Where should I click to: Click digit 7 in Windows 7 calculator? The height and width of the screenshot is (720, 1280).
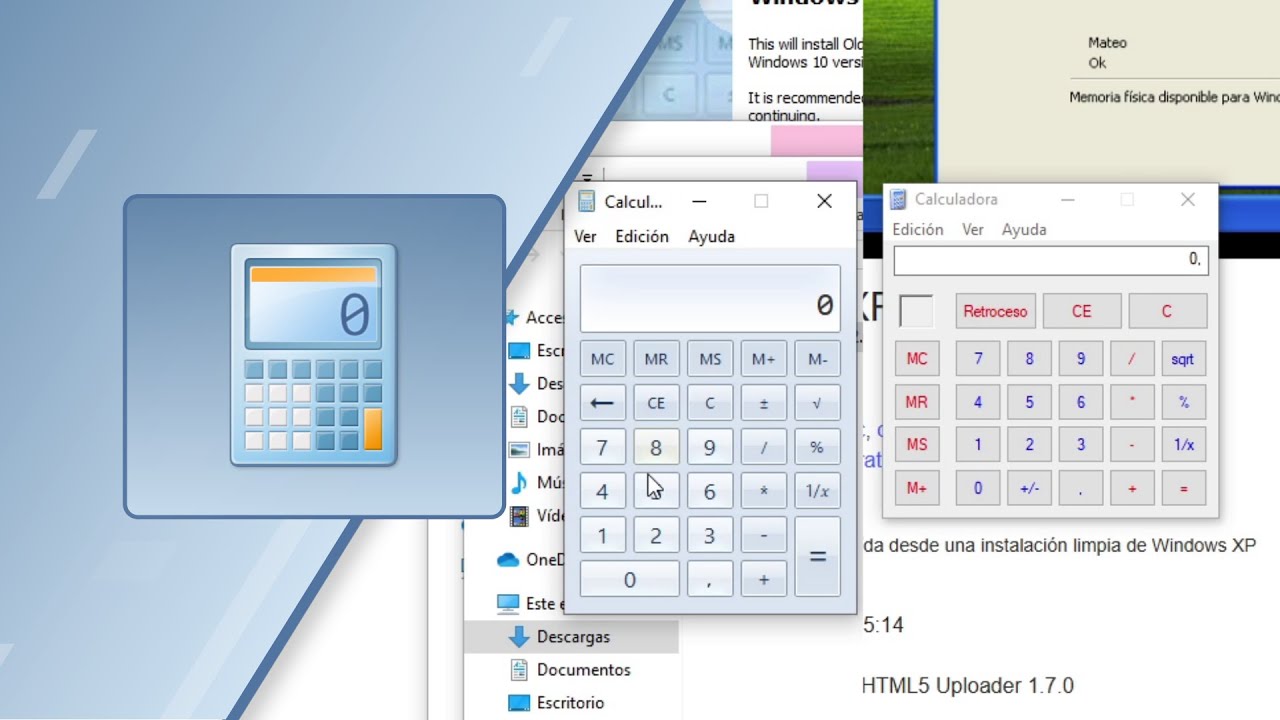[x=602, y=447]
